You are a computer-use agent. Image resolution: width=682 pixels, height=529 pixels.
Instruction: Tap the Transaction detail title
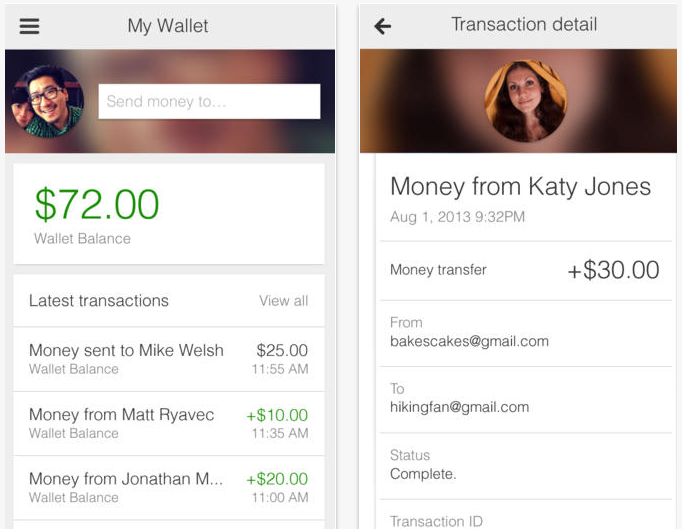click(x=524, y=24)
